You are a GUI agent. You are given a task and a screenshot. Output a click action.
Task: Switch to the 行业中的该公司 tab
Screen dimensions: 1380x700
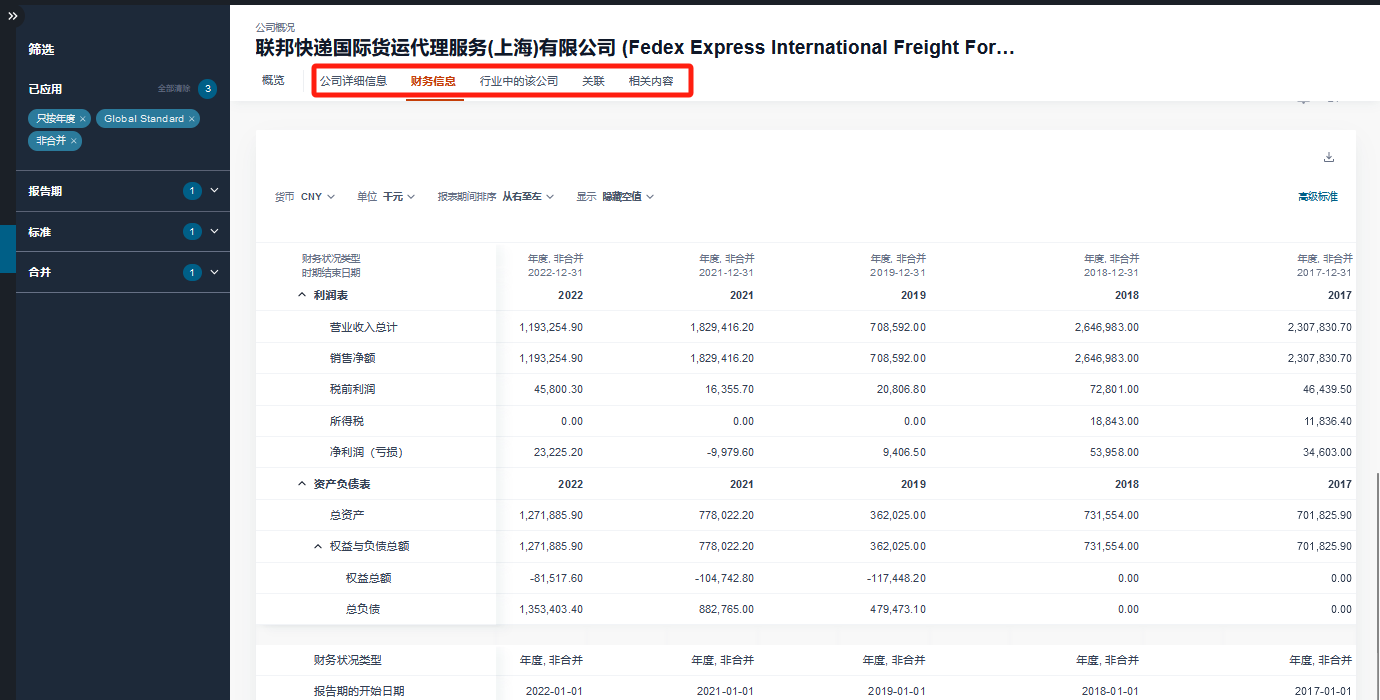(519, 81)
